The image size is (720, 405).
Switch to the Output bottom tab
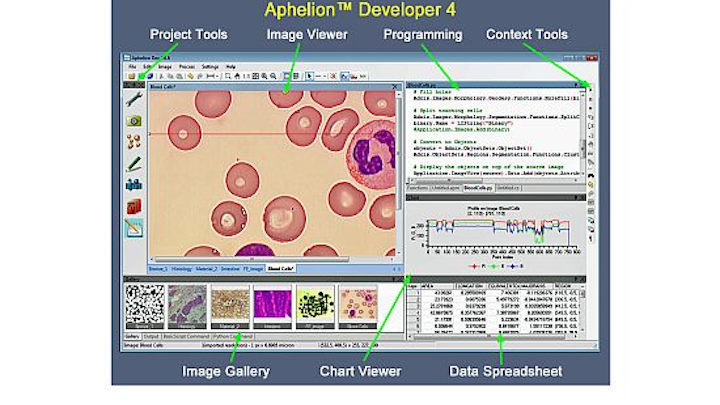click(151, 337)
